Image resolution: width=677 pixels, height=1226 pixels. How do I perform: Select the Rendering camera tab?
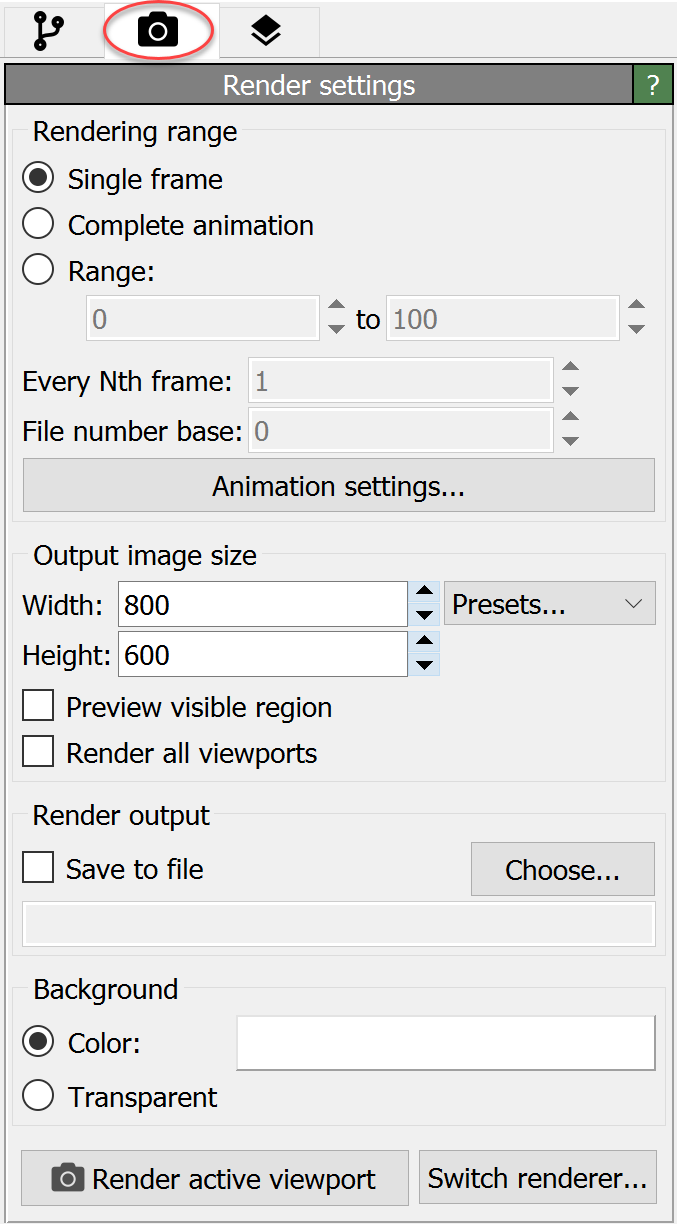point(158,31)
